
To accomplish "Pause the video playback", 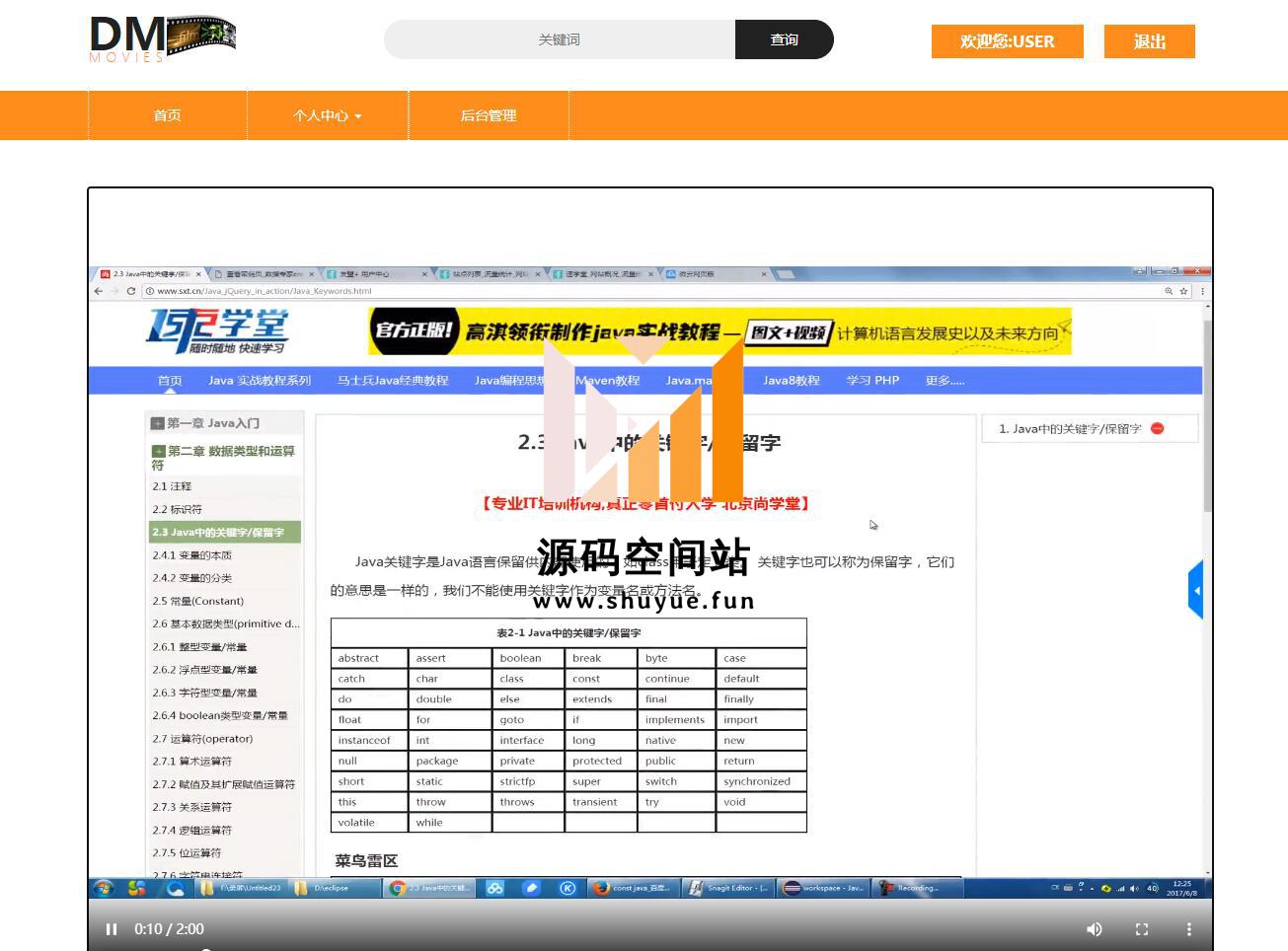I will pos(112,929).
